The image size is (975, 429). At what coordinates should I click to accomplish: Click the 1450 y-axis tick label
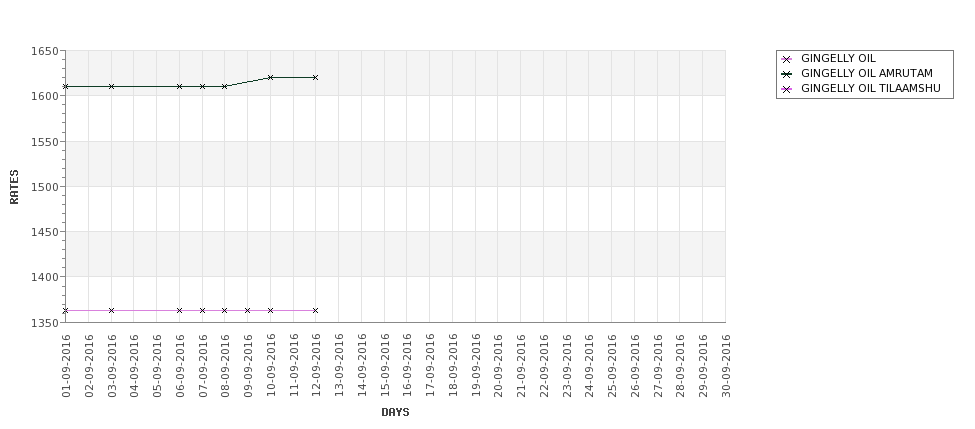tap(44, 232)
